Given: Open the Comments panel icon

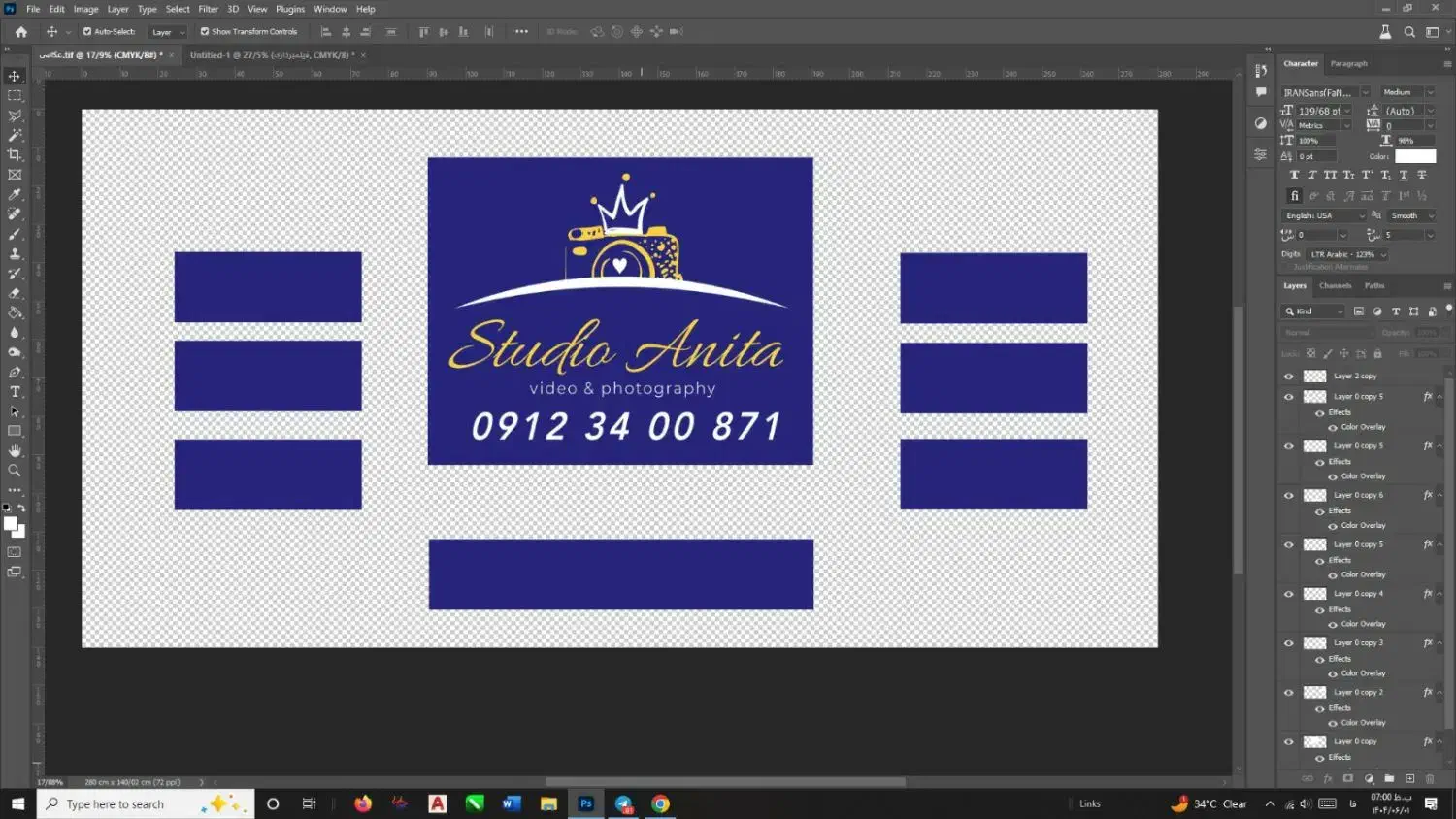Looking at the screenshot, I should (x=1261, y=92).
